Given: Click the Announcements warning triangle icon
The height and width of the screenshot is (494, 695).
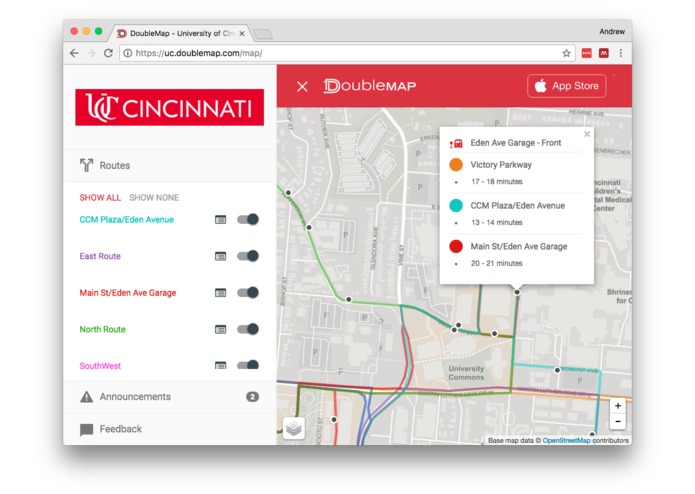Looking at the screenshot, I should 86,397.
